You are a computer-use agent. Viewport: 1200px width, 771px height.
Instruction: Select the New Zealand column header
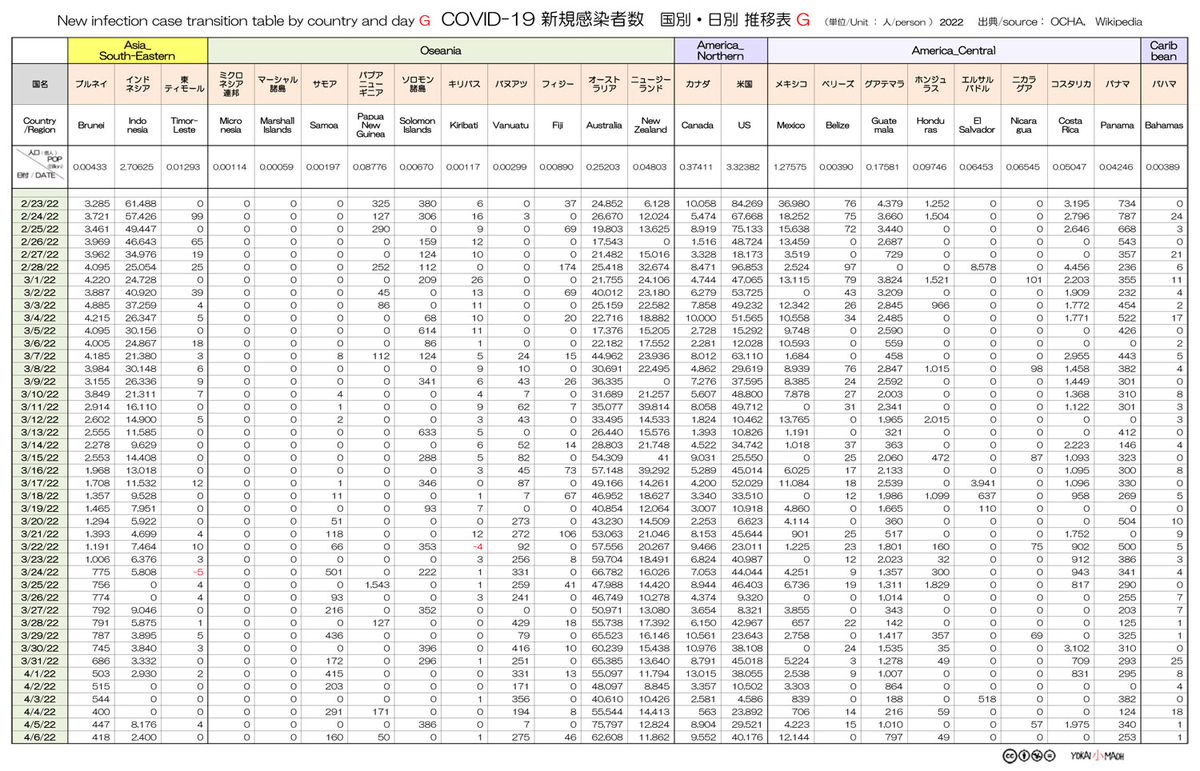651,126
